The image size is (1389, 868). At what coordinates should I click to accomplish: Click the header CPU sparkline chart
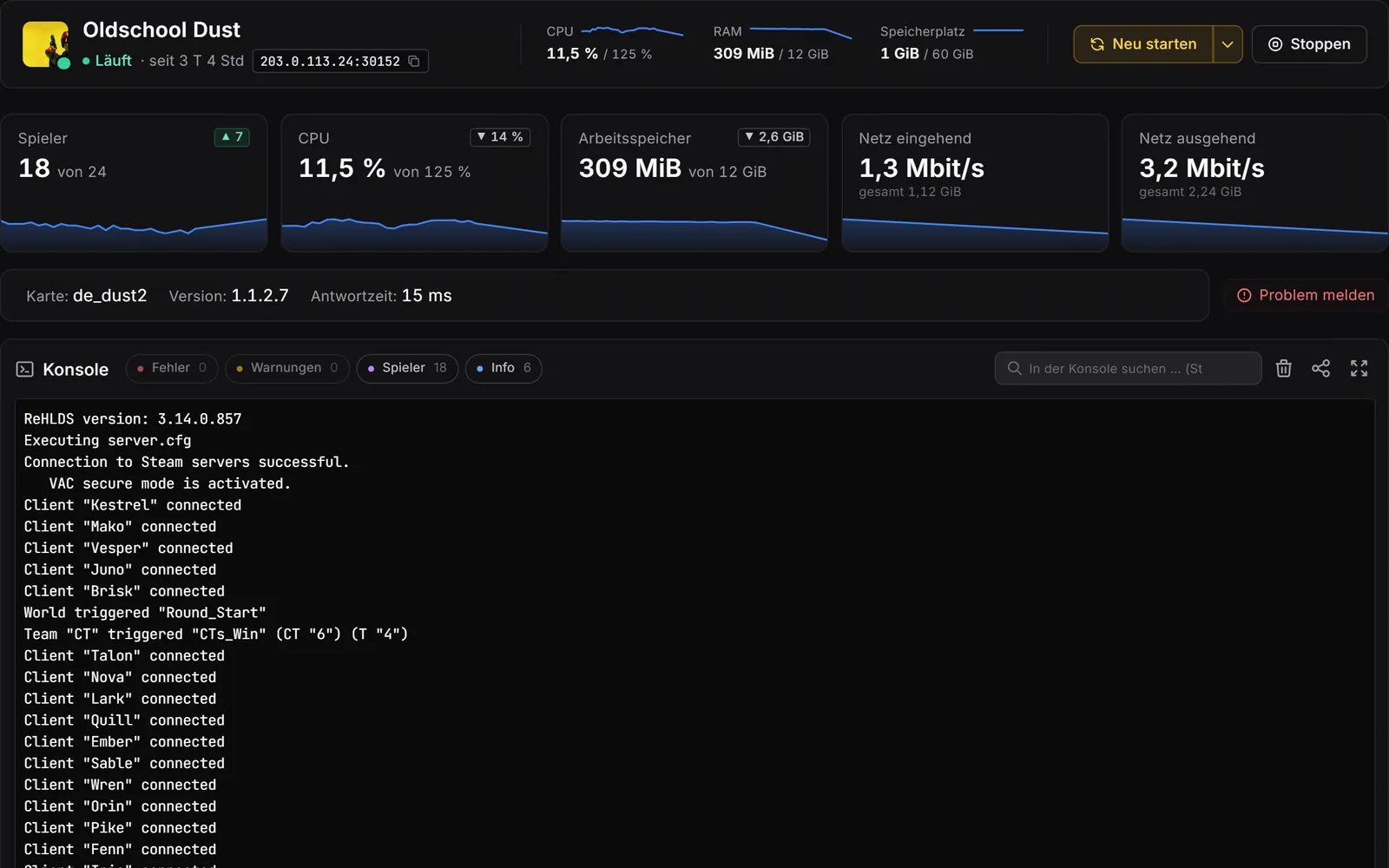632,31
